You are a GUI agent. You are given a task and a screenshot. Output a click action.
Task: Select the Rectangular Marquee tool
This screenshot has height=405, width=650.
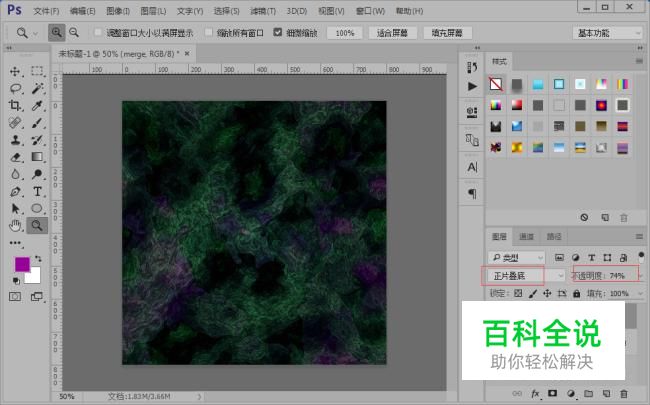click(x=37, y=71)
